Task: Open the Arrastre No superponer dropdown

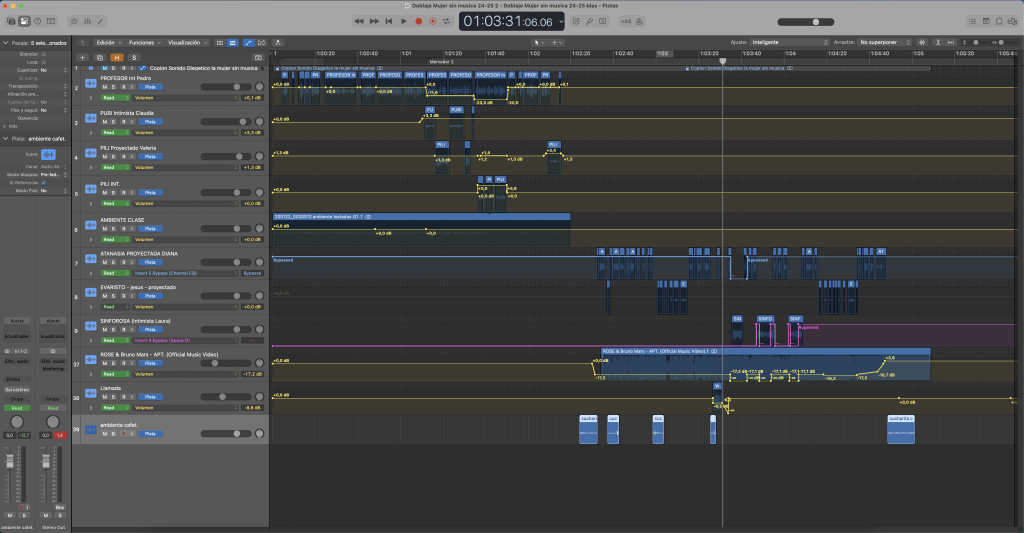Action: pos(884,43)
